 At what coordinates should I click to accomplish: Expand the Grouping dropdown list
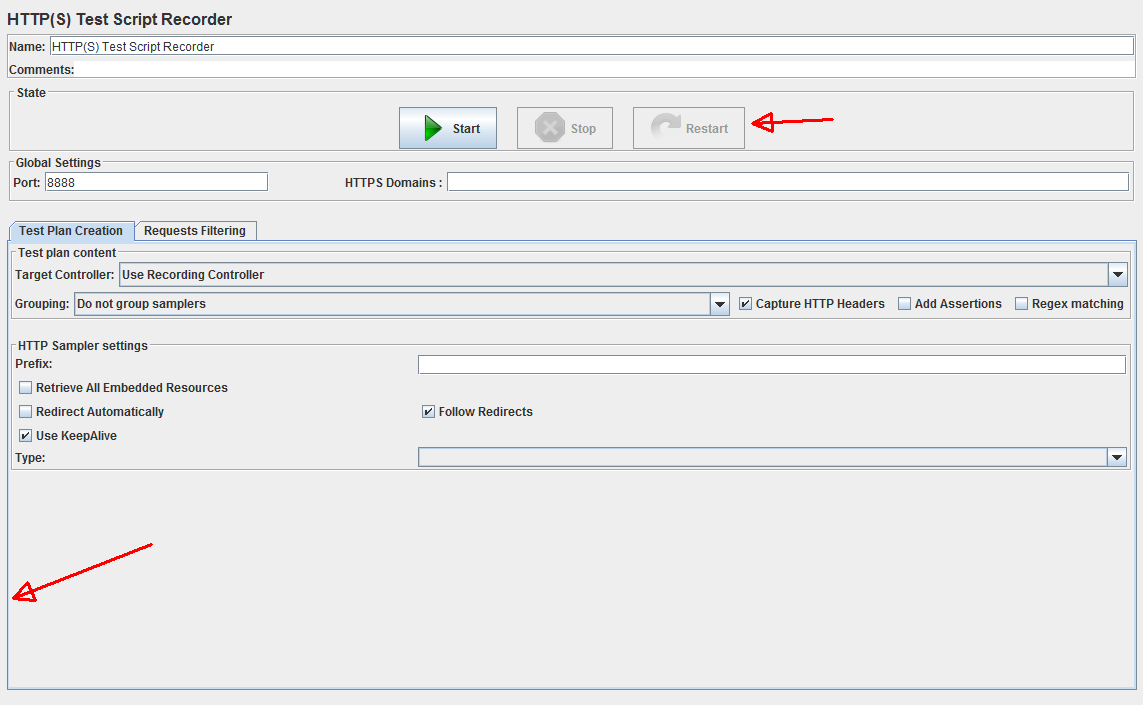click(719, 304)
